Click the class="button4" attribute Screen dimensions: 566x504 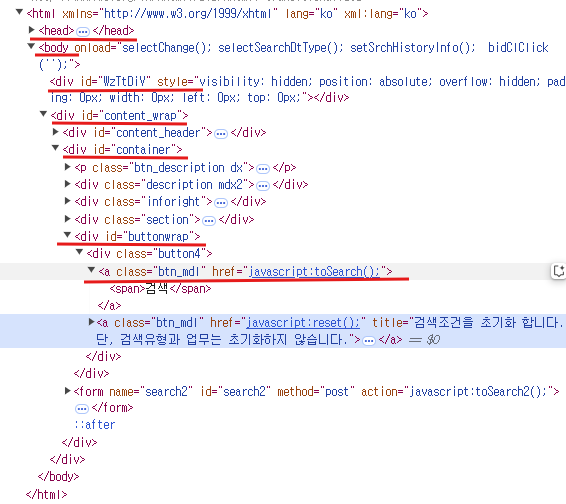click(x=161, y=254)
